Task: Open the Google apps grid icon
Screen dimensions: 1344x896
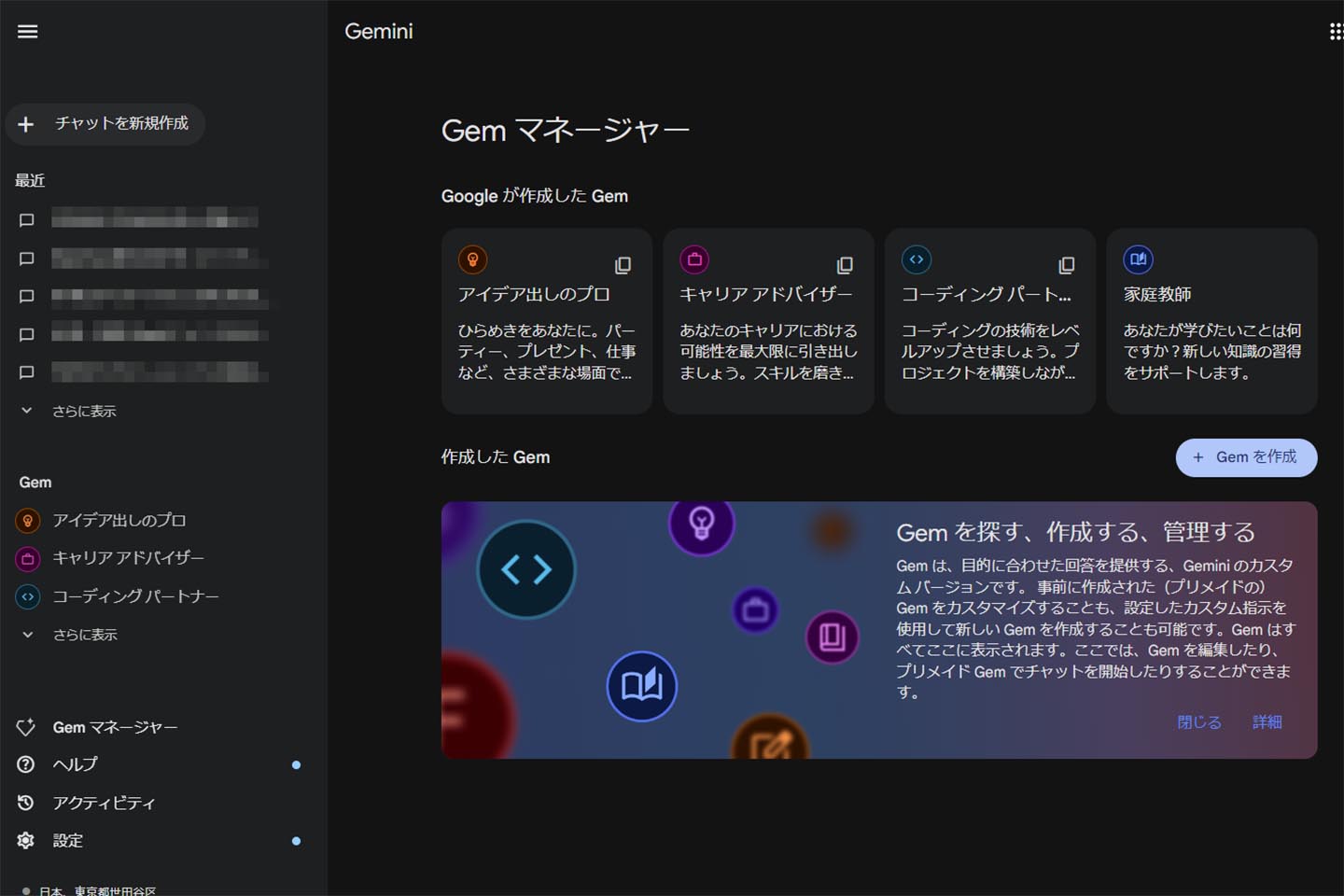Action: [1335, 32]
